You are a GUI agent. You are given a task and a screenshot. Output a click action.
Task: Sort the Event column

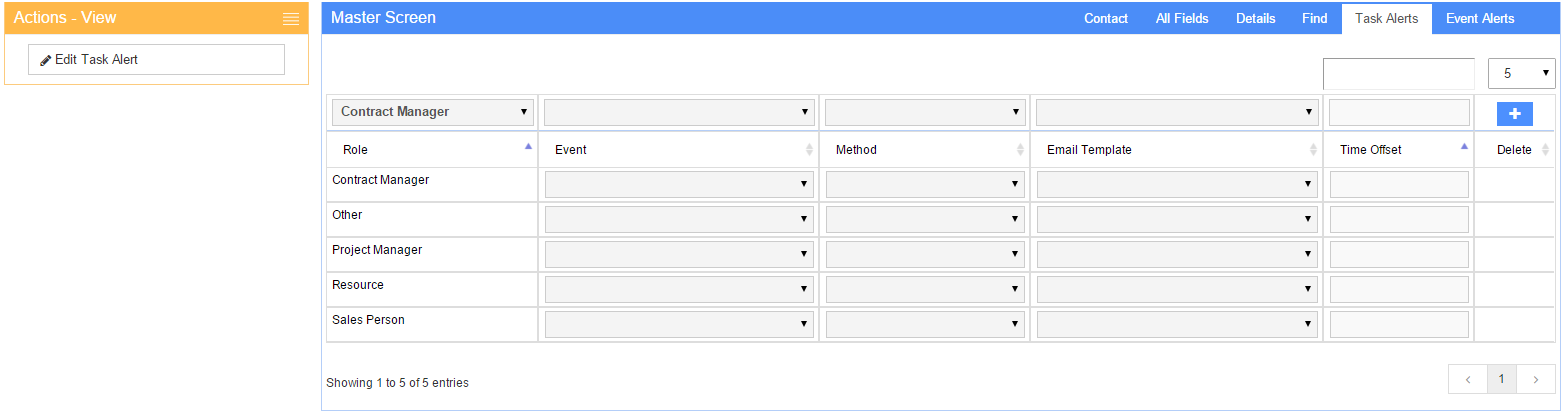pyautogui.click(x=809, y=150)
